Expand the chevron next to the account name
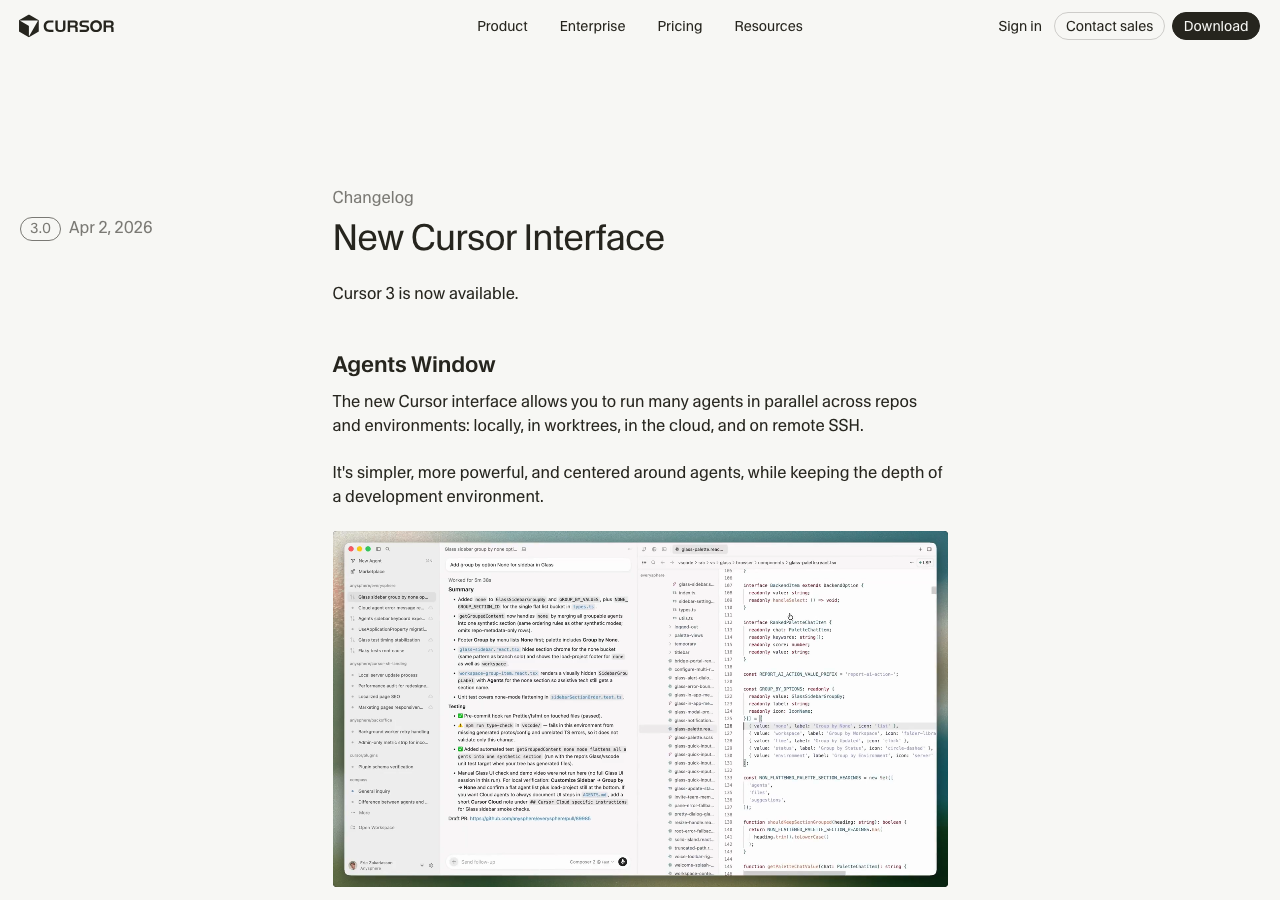This screenshot has height=900, width=1280. point(424,865)
